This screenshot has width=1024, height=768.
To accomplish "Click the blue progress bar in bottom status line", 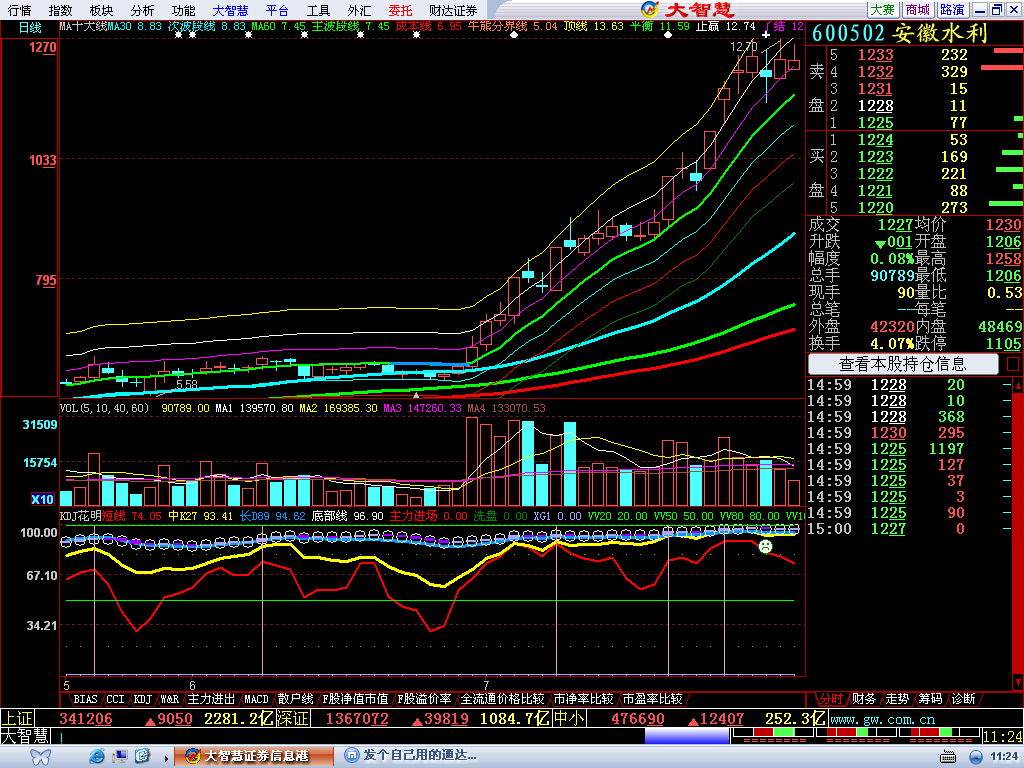I will pyautogui.click(x=687, y=736).
